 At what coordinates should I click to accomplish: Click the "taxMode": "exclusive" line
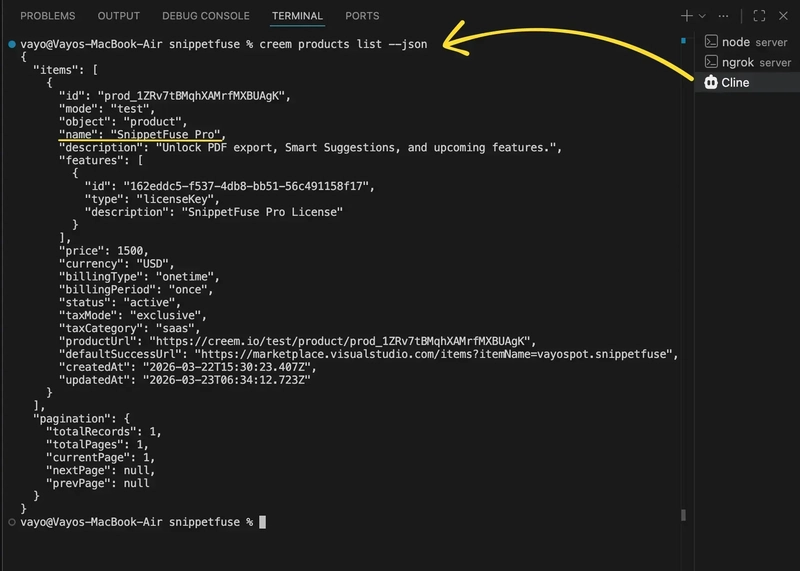[x=133, y=315]
